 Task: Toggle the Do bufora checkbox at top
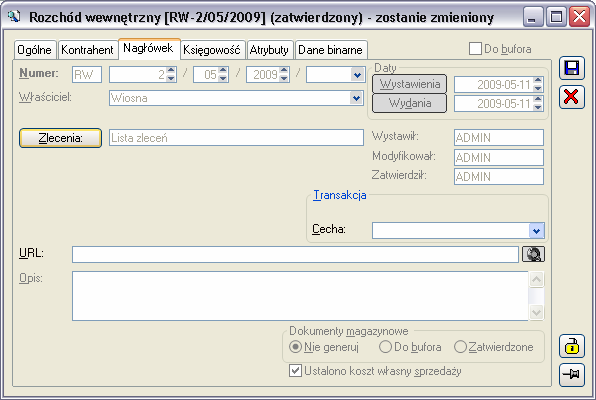click(x=475, y=49)
